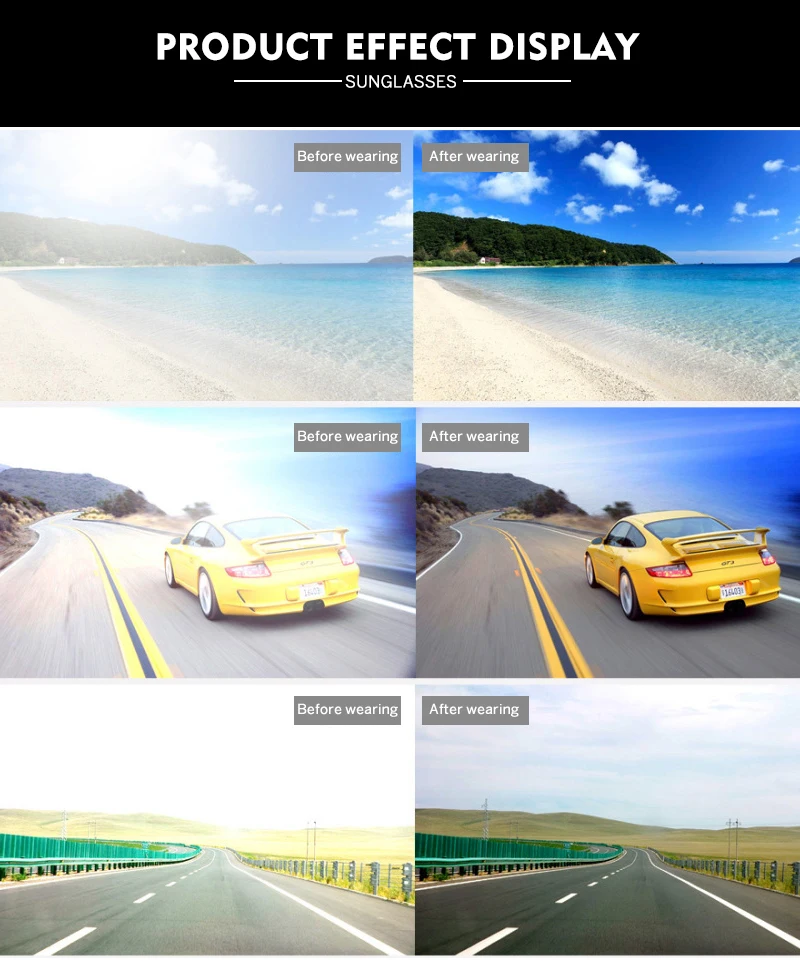Click the beach photo's Before wearing label
Viewport: 800px width, 965px height.
point(347,157)
